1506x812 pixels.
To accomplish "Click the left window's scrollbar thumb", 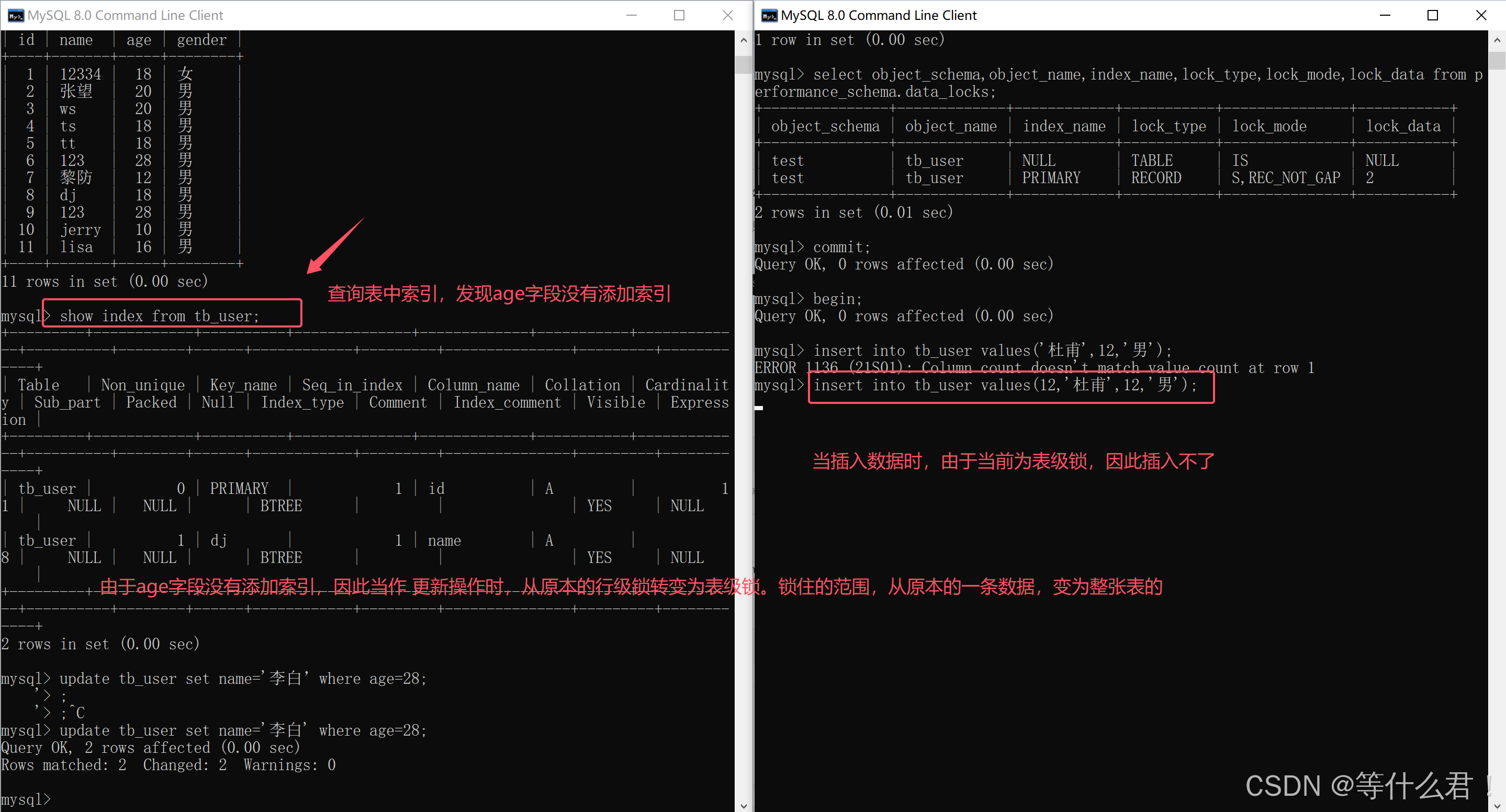I will tap(743, 64).
